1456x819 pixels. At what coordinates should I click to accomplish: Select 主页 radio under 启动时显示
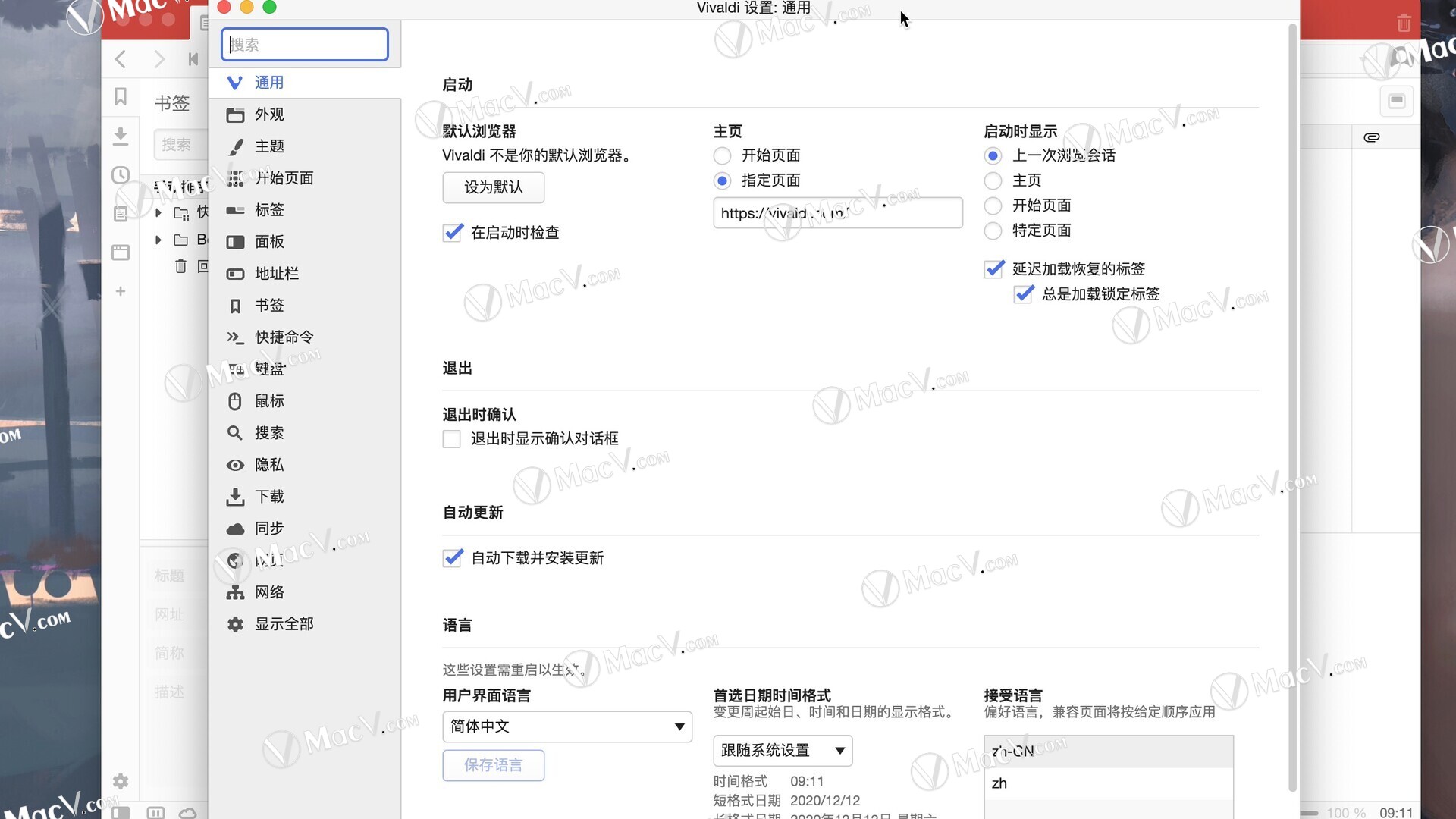pyautogui.click(x=993, y=180)
